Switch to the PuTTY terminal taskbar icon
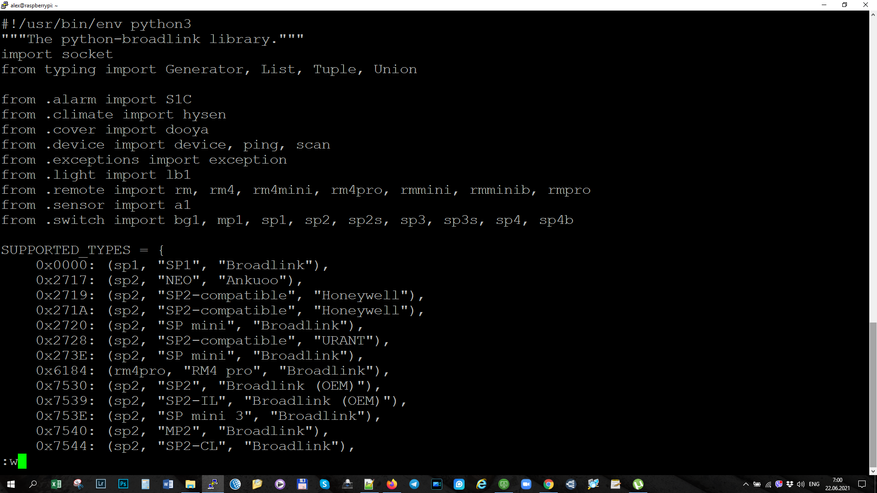This screenshot has width=877, height=493. [213, 484]
